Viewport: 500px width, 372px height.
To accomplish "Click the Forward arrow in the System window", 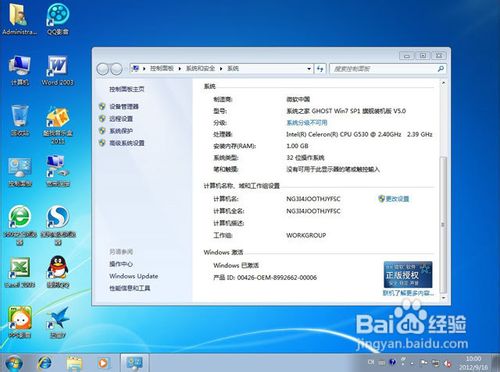I will pyautogui.click(x=116, y=69).
